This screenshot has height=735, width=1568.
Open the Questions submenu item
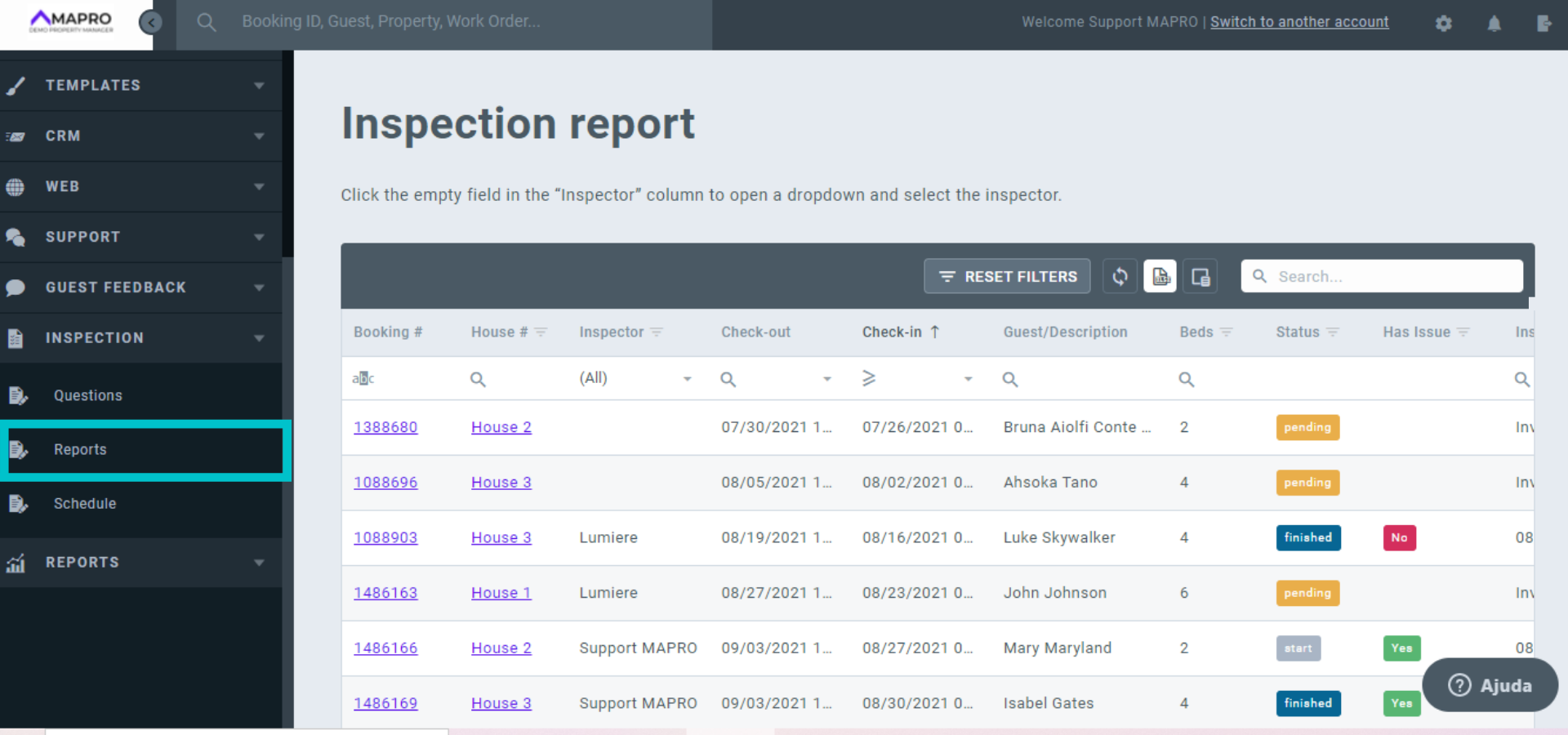[88, 395]
